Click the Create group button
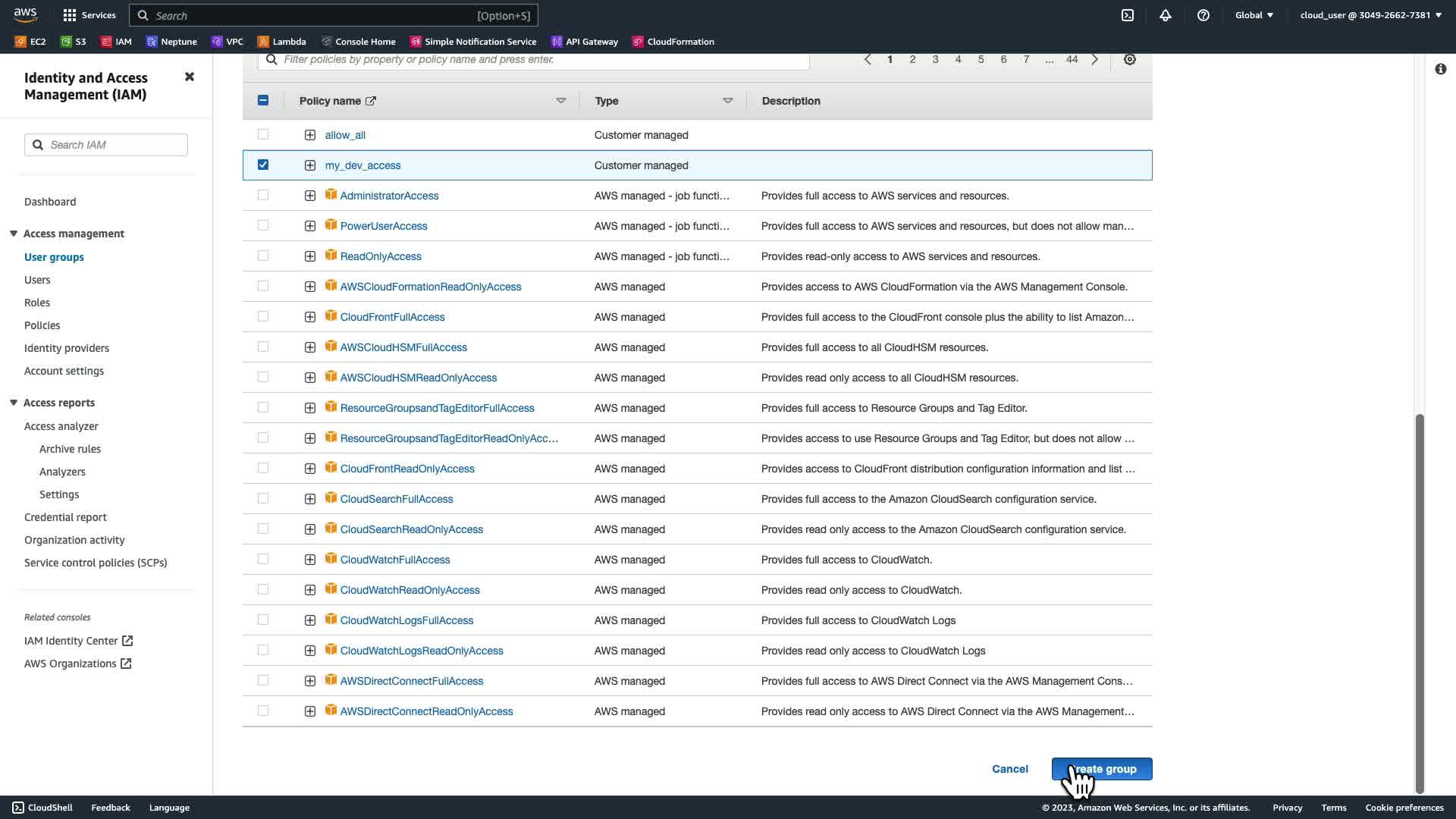Image resolution: width=1456 pixels, height=819 pixels. 1102,769
